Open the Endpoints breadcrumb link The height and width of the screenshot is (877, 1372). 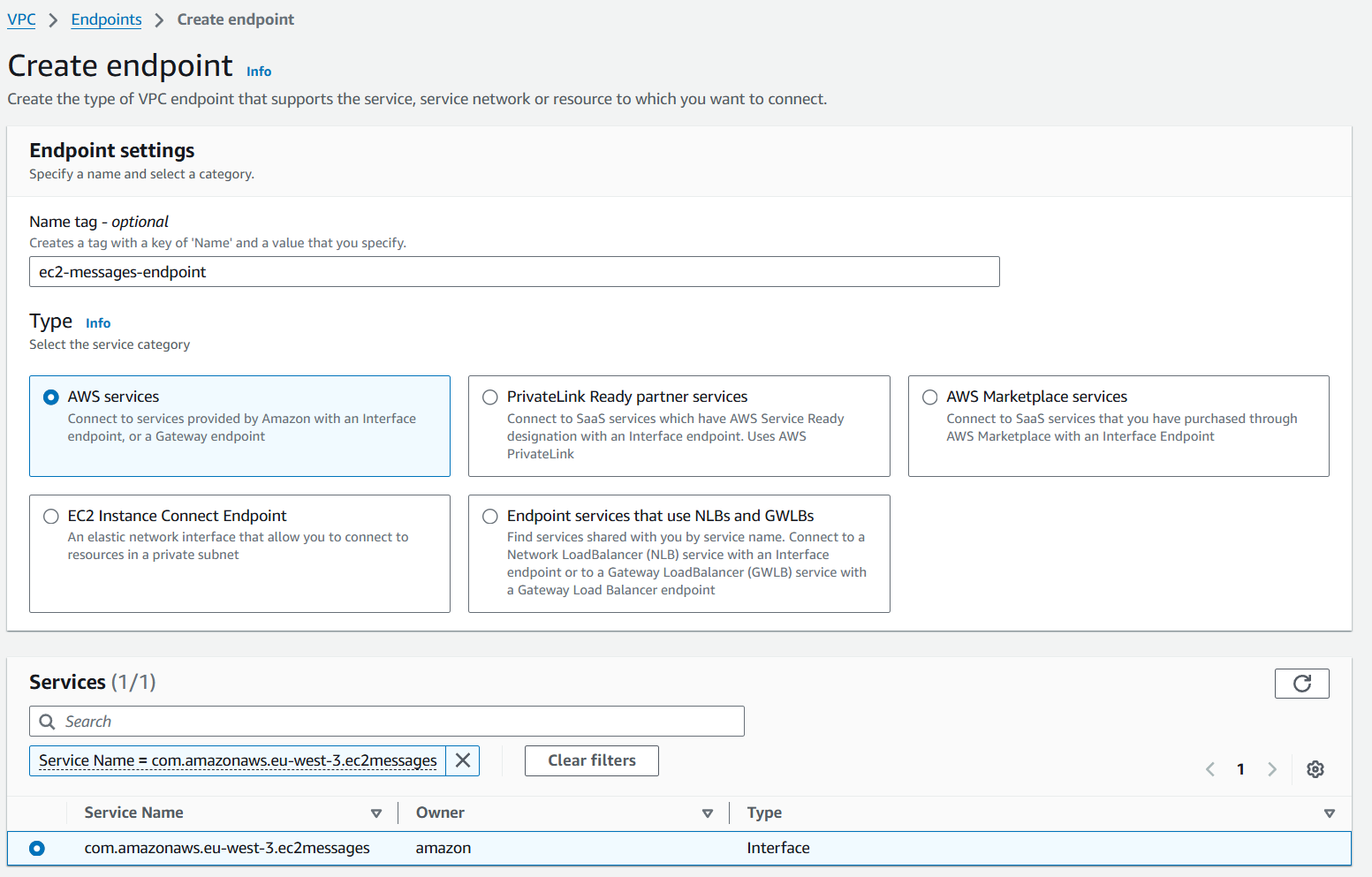tap(106, 19)
